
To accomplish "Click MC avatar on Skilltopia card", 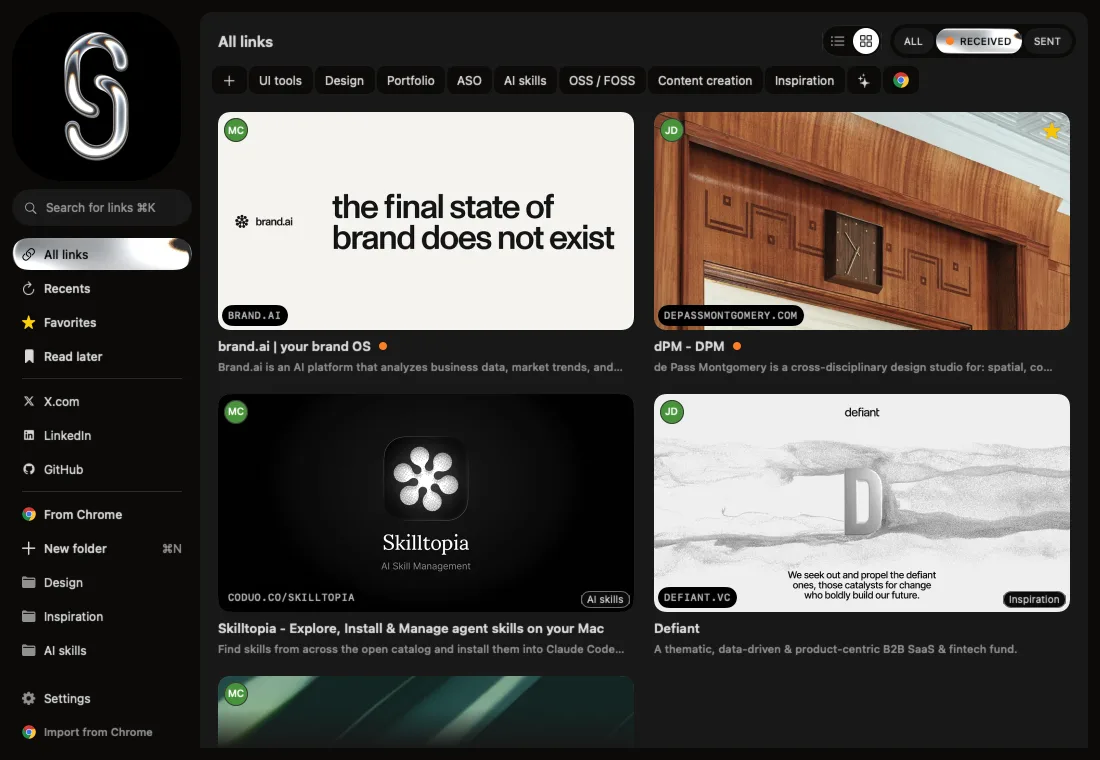I will click(236, 411).
